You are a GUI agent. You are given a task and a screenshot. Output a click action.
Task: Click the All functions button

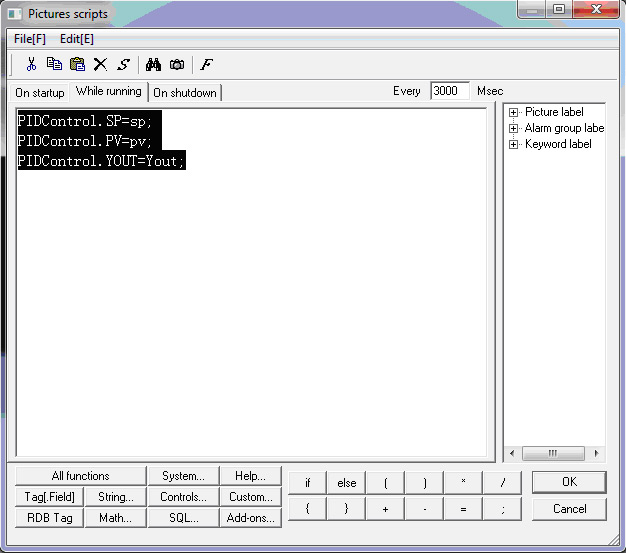coord(81,476)
